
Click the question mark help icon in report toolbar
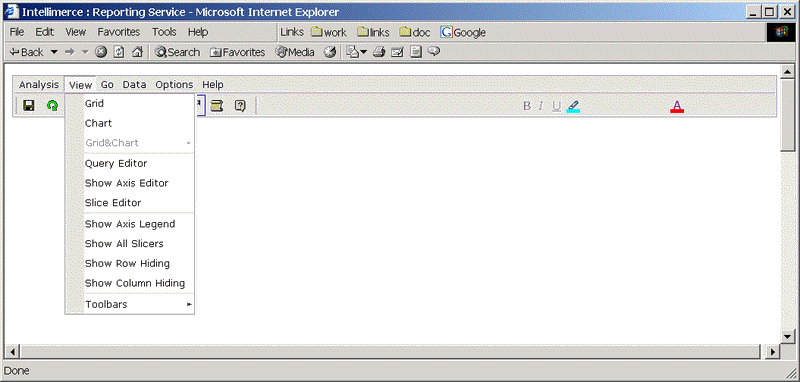pyautogui.click(x=240, y=106)
